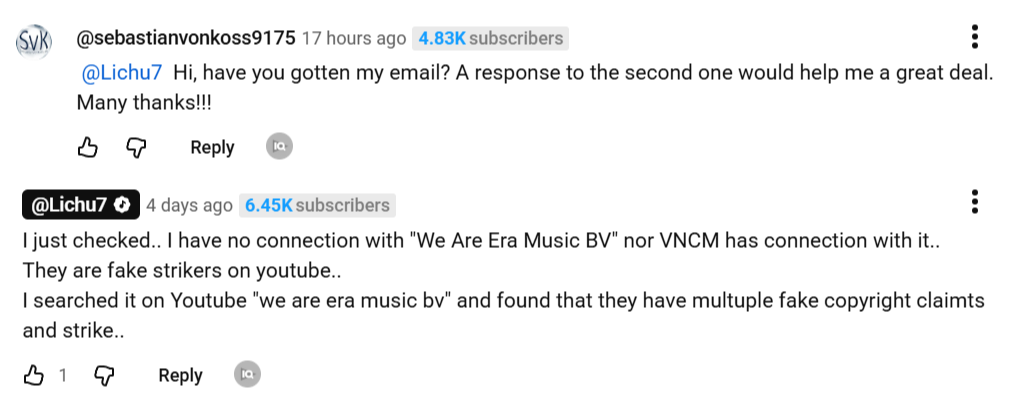Click the 4.83K subscribers badge

(490, 39)
